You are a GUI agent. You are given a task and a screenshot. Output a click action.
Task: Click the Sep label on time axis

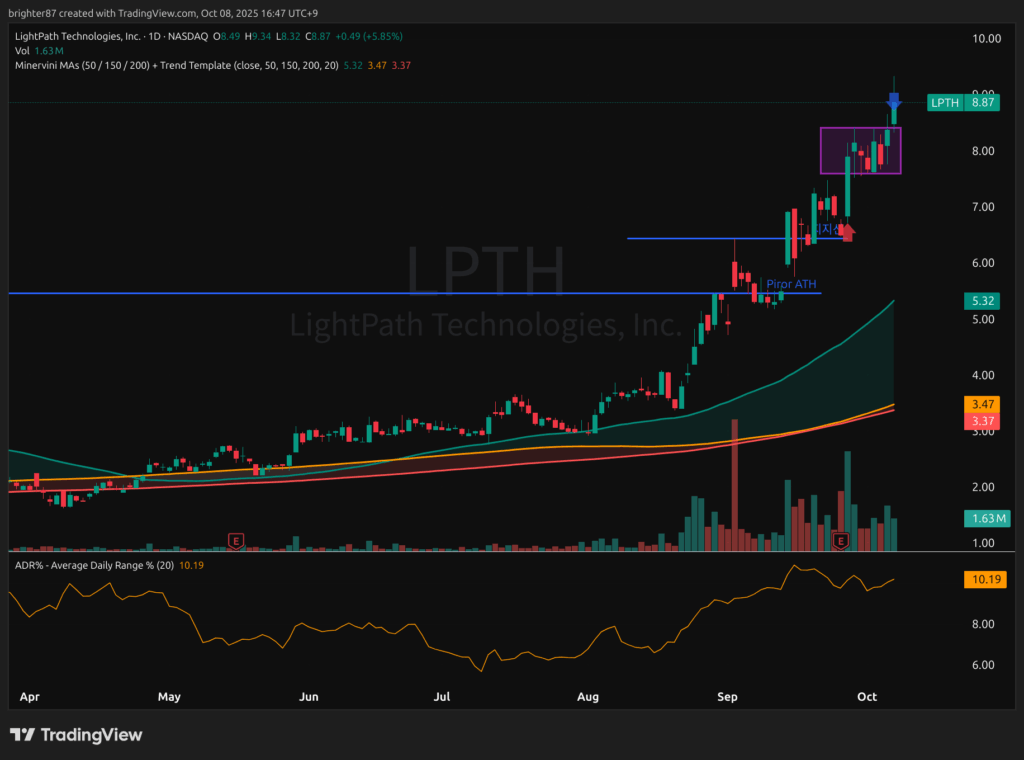pyautogui.click(x=727, y=696)
